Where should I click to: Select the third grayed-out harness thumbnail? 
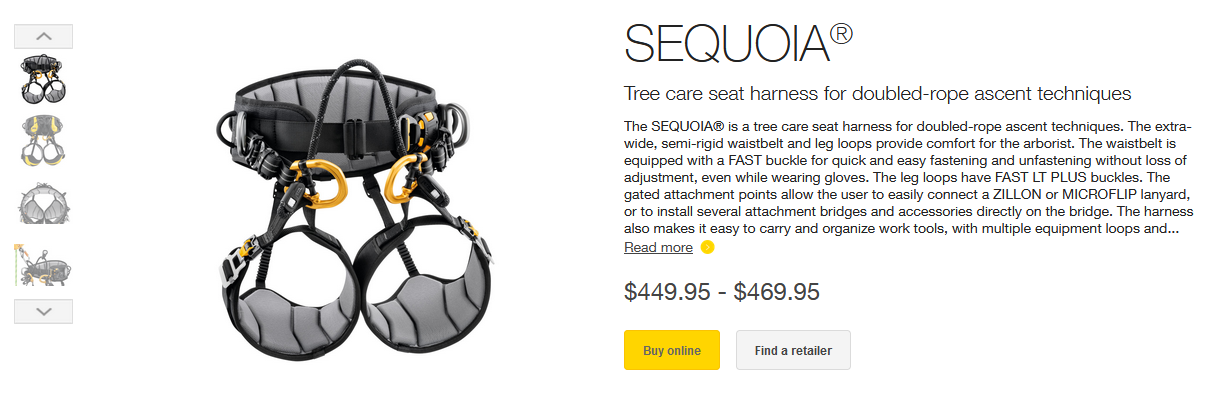(43, 203)
